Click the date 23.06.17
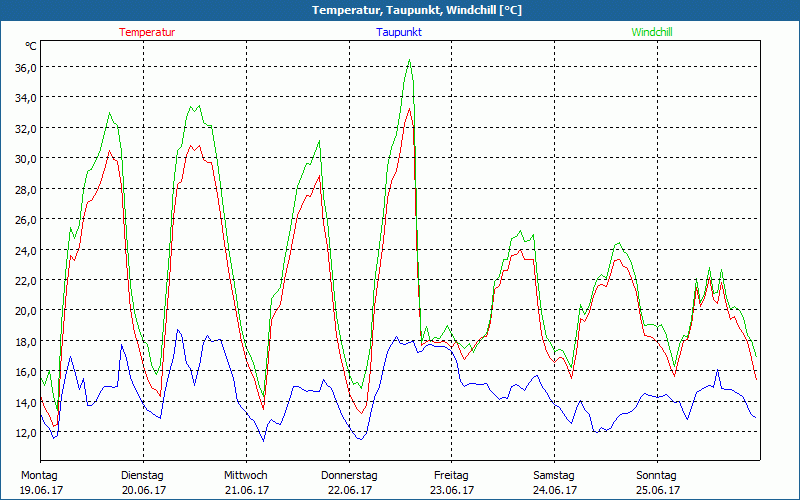 [452, 490]
